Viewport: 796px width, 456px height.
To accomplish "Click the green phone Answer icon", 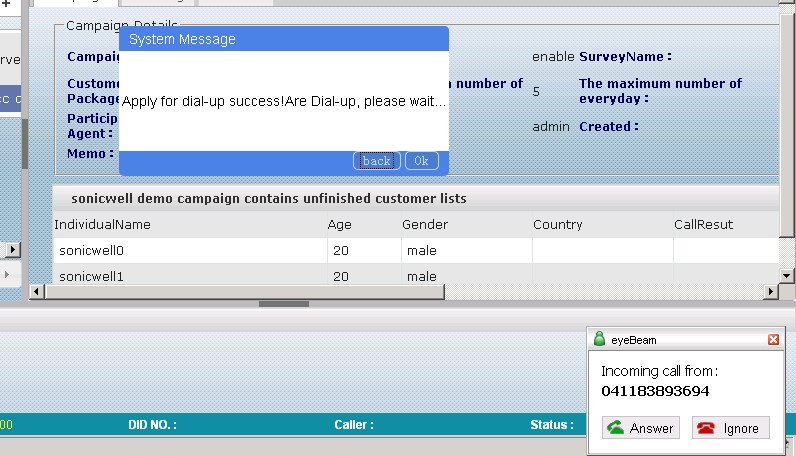I will coord(616,428).
